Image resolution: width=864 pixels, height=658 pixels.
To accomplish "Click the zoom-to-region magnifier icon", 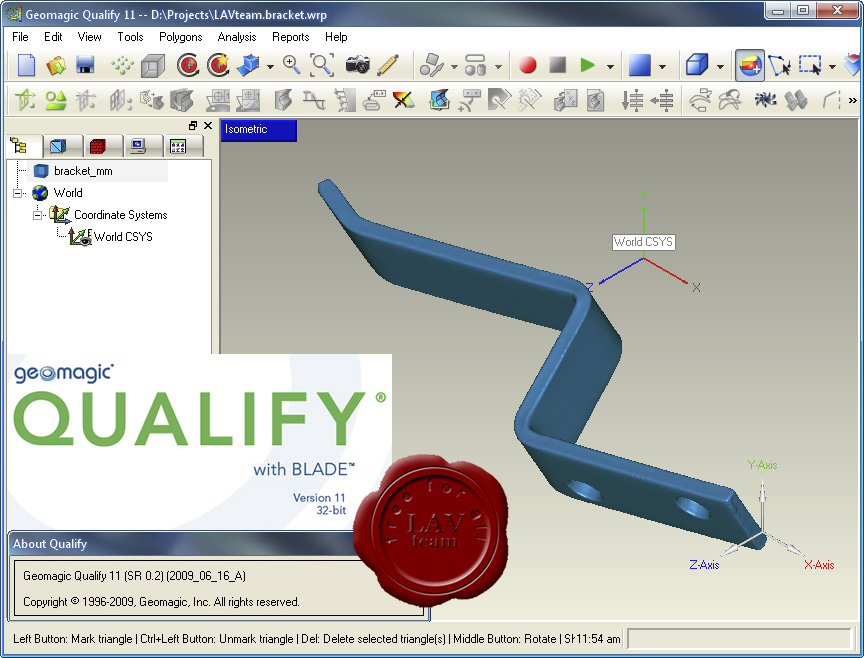I will 322,65.
